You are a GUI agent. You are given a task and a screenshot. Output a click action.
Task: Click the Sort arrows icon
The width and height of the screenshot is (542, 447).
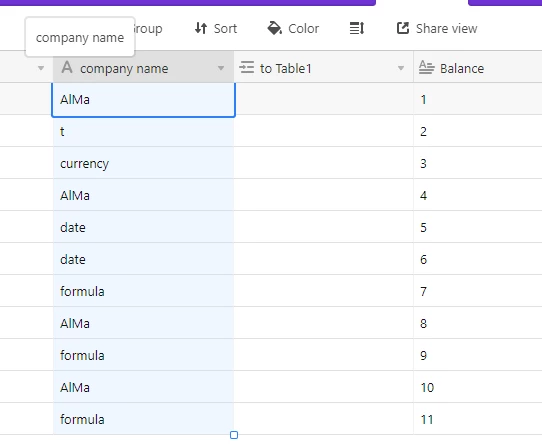201,28
